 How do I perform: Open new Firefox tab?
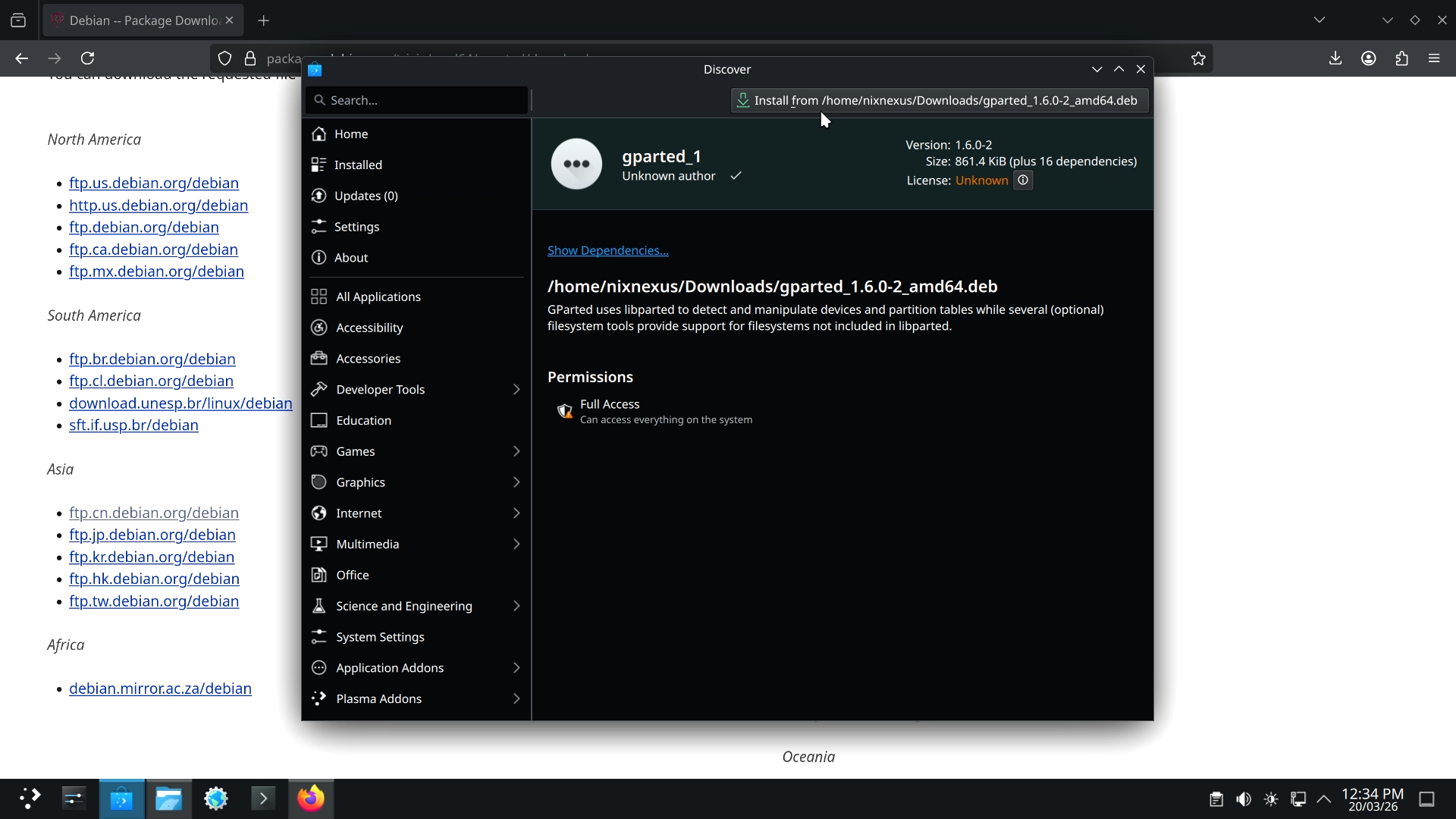[264, 20]
